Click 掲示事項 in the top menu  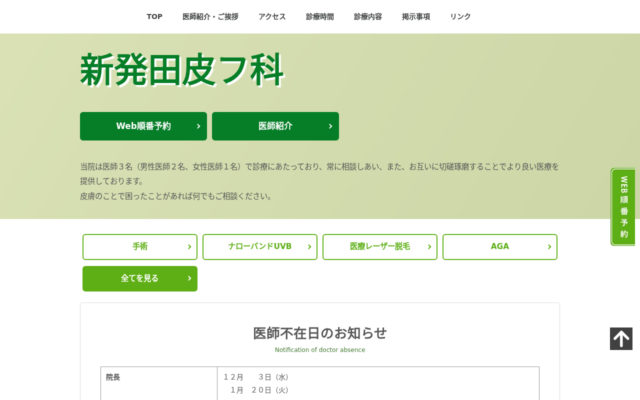click(416, 17)
